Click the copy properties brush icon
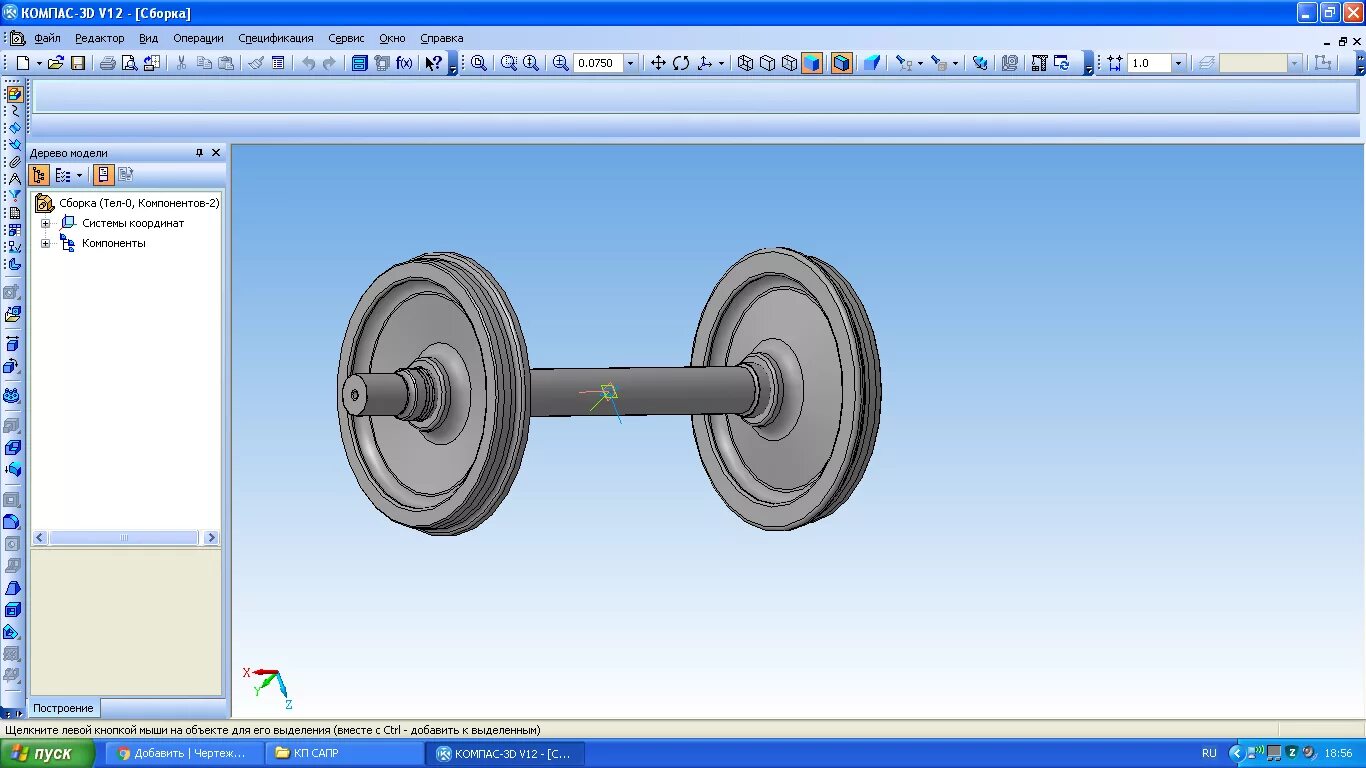The width and height of the screenshot is (1366, 768). pyautogui.click(x=255, y=63)
